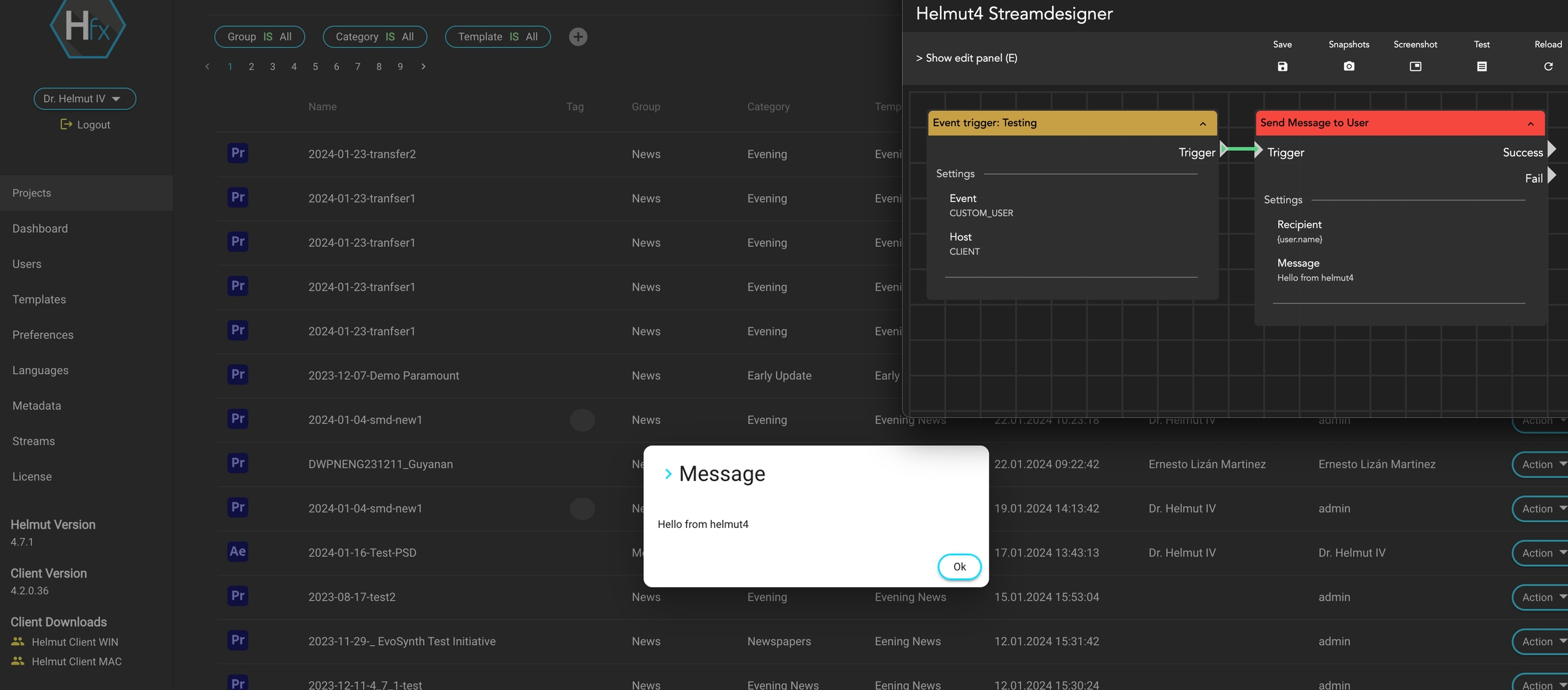This screenshot has width=1568, height=690.
Task: Click the After Effects icon for 2024-01-16-Test-PSD
Action: (238, 552)
